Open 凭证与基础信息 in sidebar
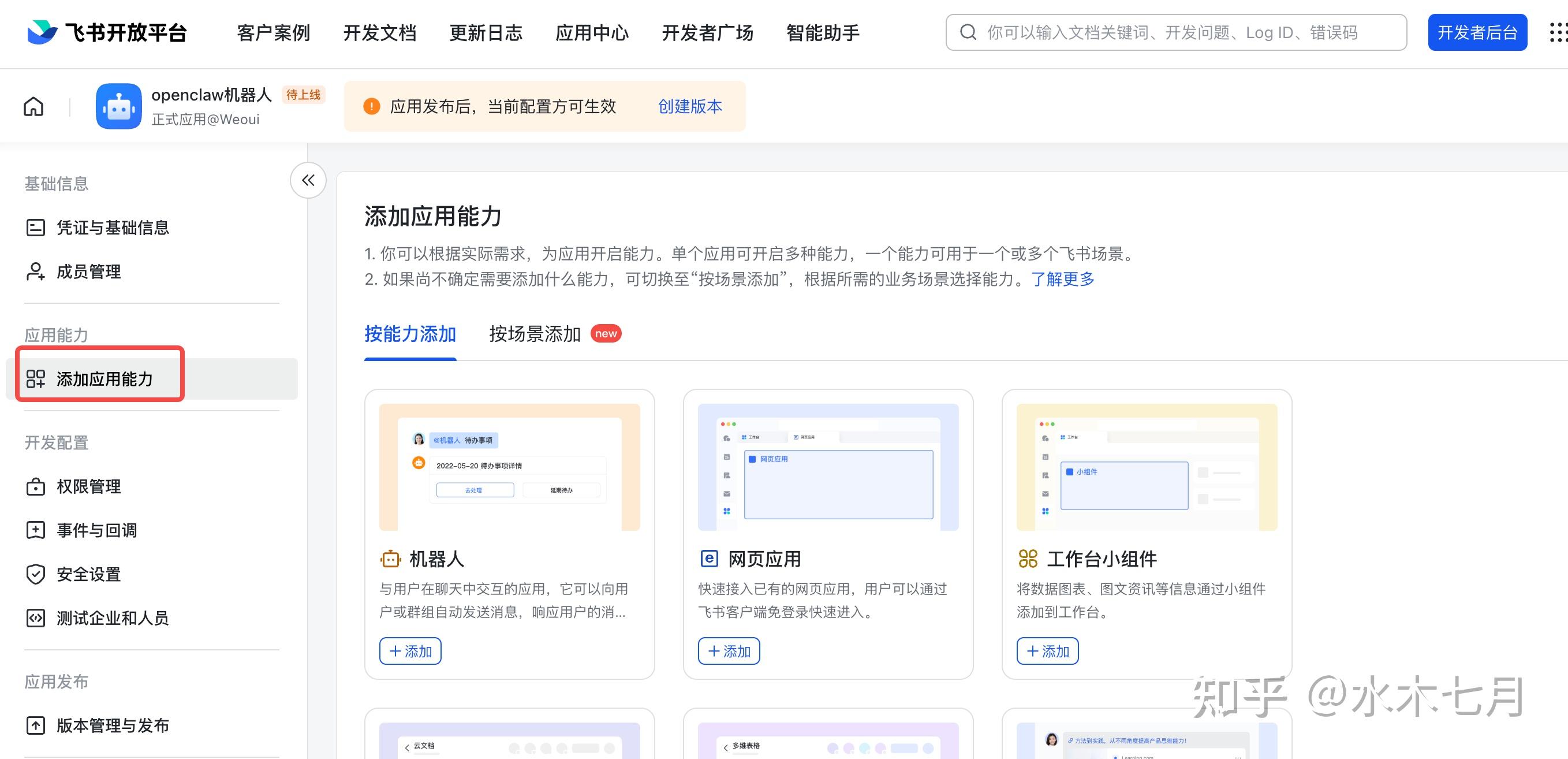The height and width of the screenshot is (759, 1568). [x=112, y=228]
